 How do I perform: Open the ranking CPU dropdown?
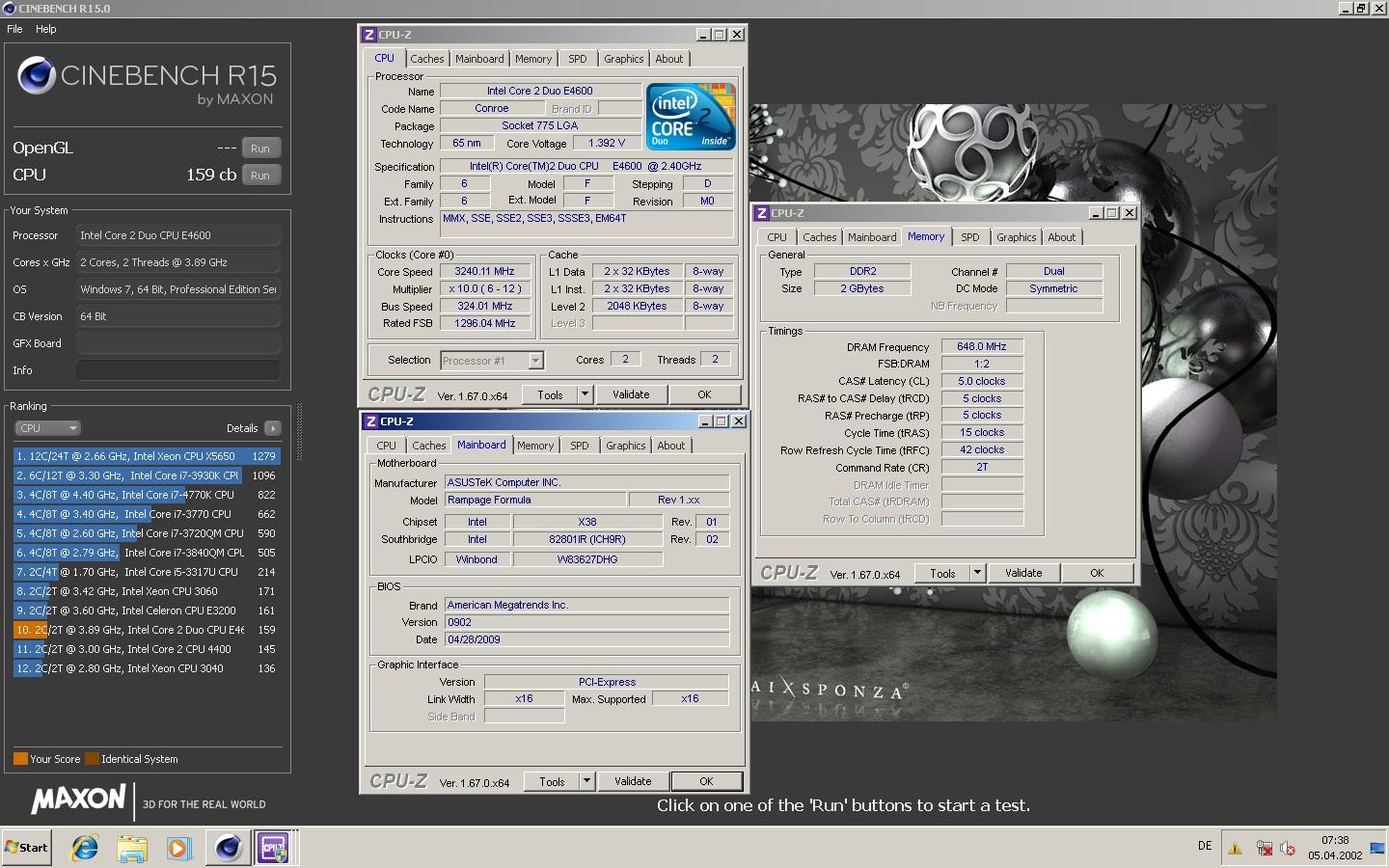click(x=47, y=428)
